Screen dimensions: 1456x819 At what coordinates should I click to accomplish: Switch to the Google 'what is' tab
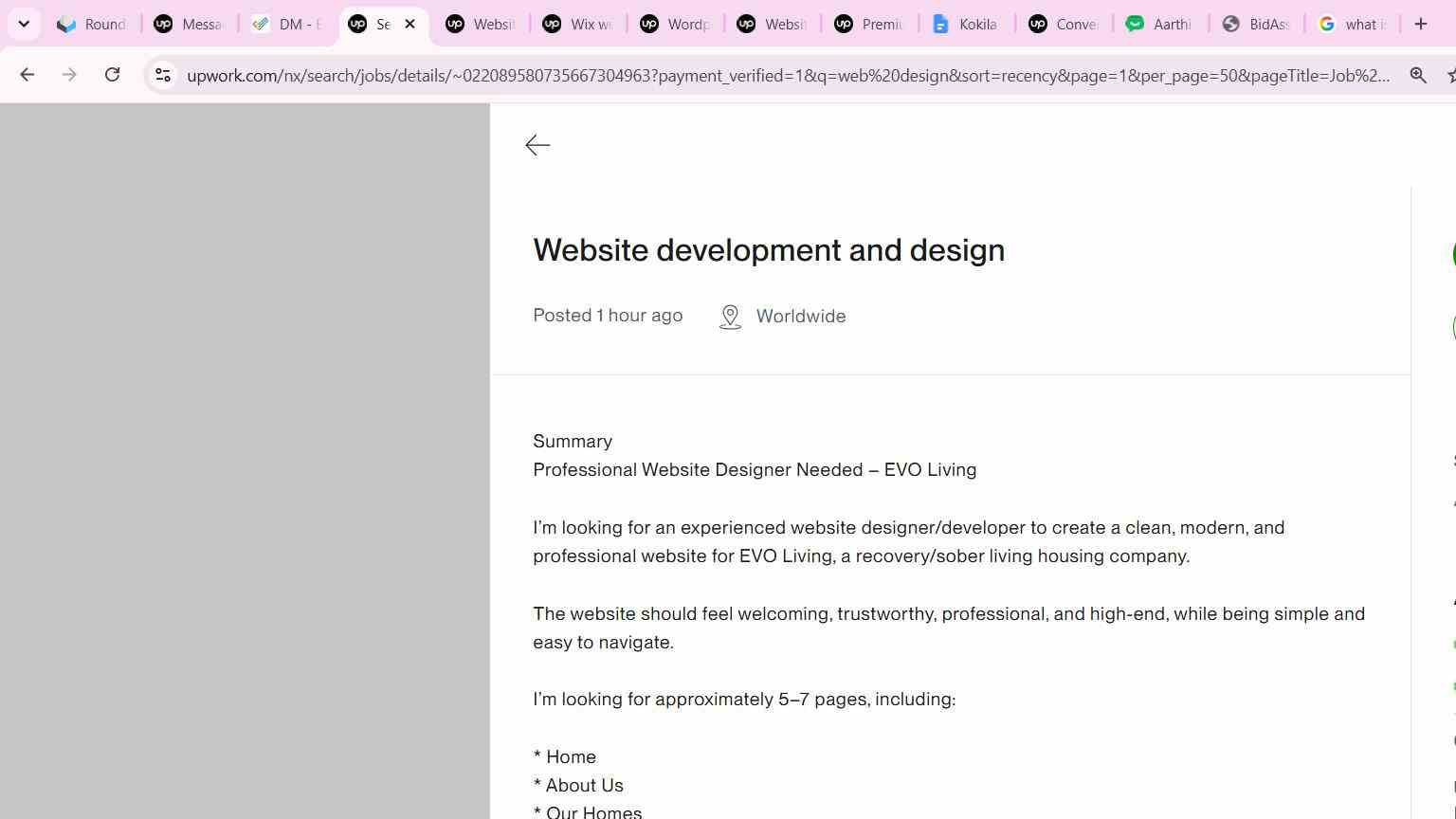[1354, 24]
